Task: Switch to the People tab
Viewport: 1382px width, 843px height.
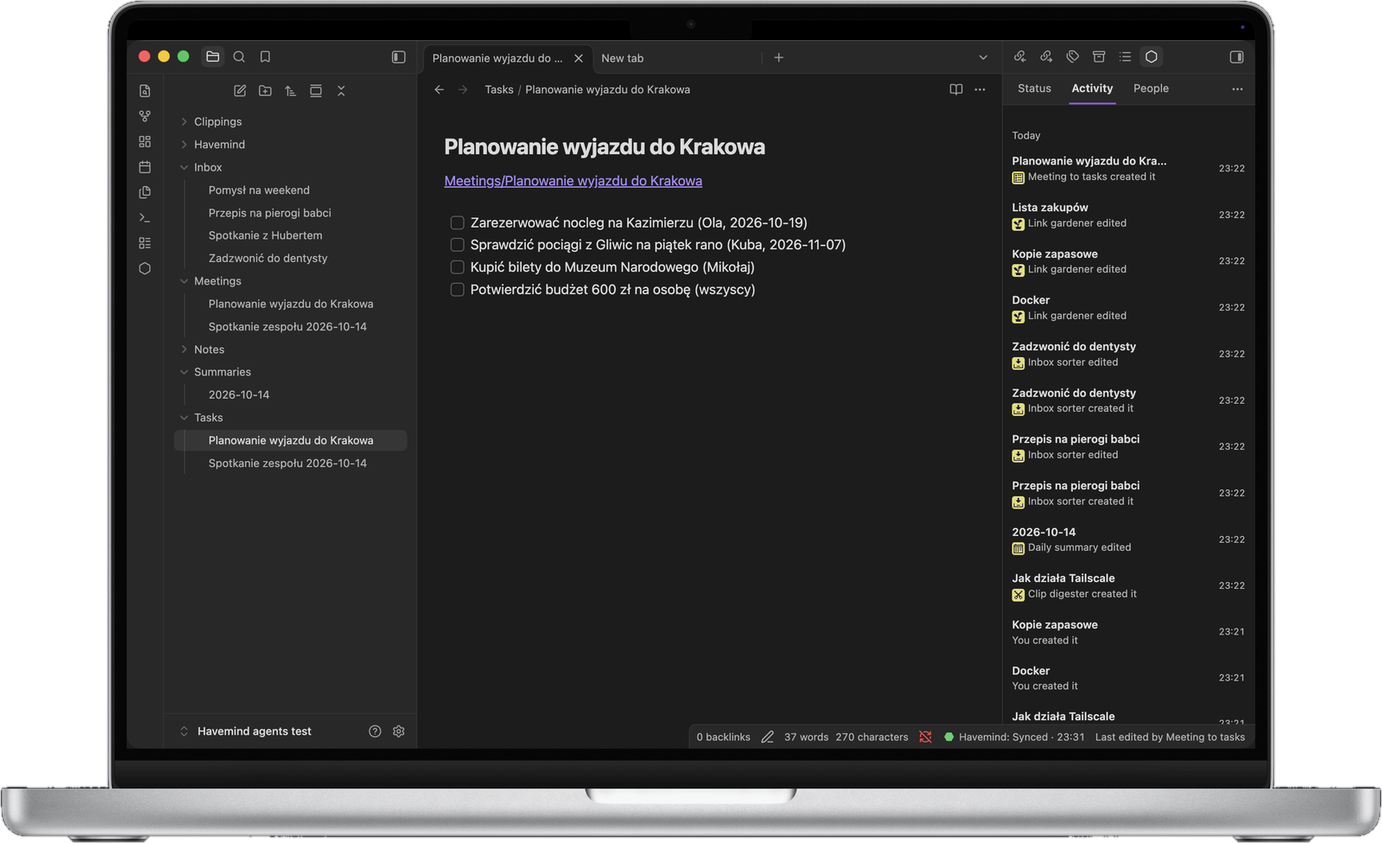Action: click(x=1151, y=88)
